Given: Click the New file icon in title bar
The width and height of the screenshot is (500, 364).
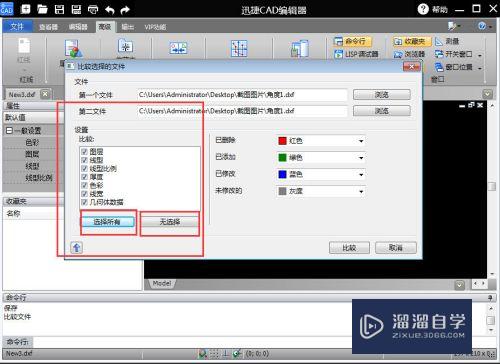Looking at the screenshot, I should [x=25, y=9].
